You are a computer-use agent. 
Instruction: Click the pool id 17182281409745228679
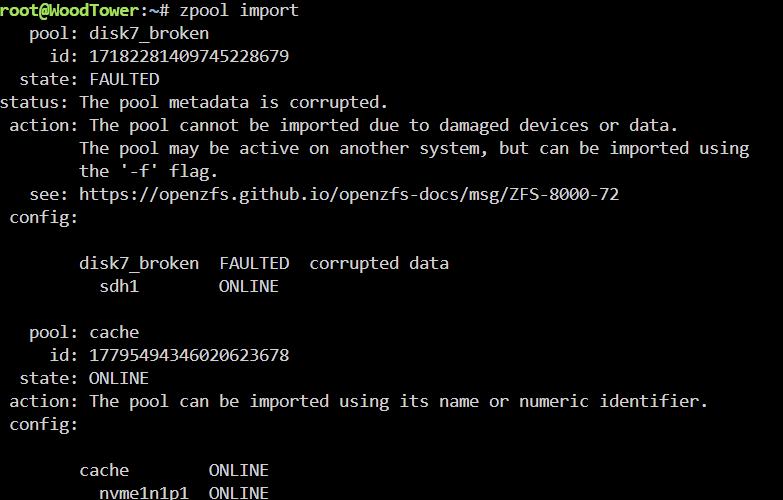(x=189, y=56)
